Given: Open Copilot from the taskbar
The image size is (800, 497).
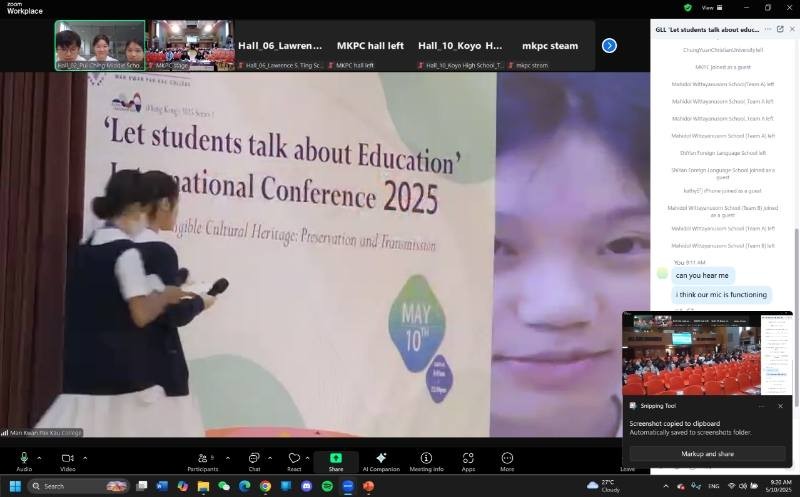Looking at the screenshot, I should 183,486.
